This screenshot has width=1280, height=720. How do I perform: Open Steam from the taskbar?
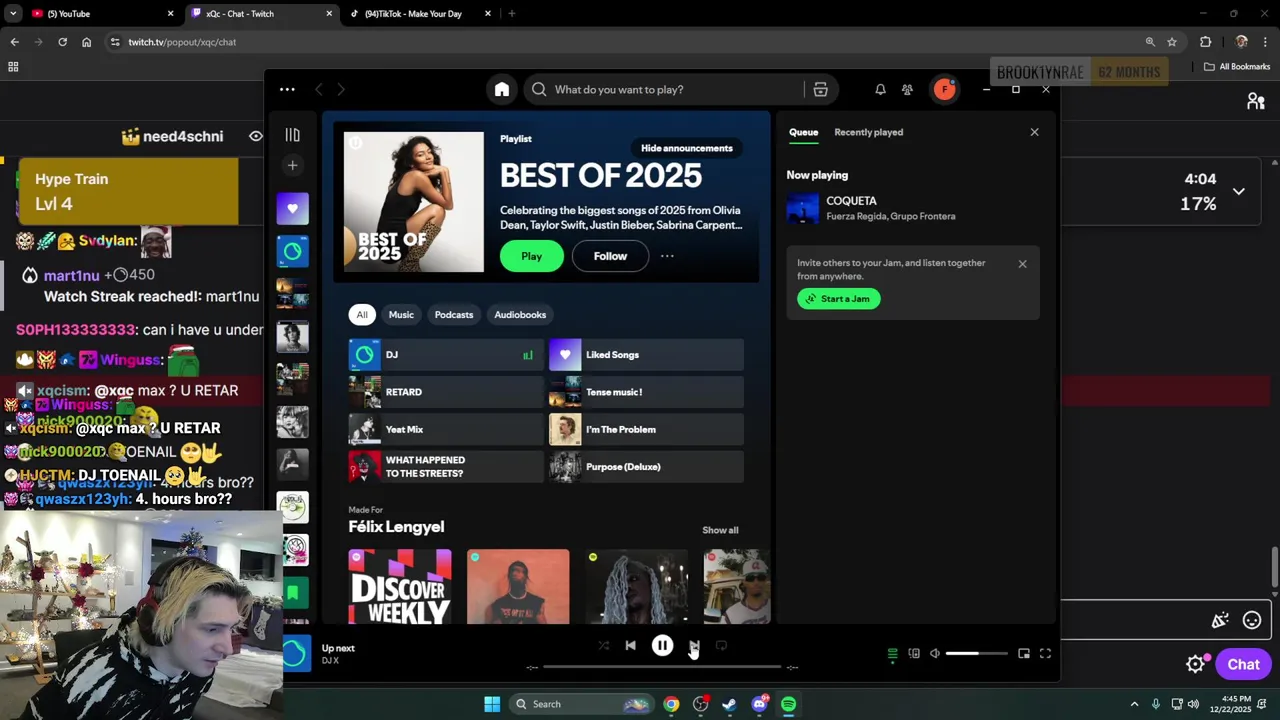point(730,704)
